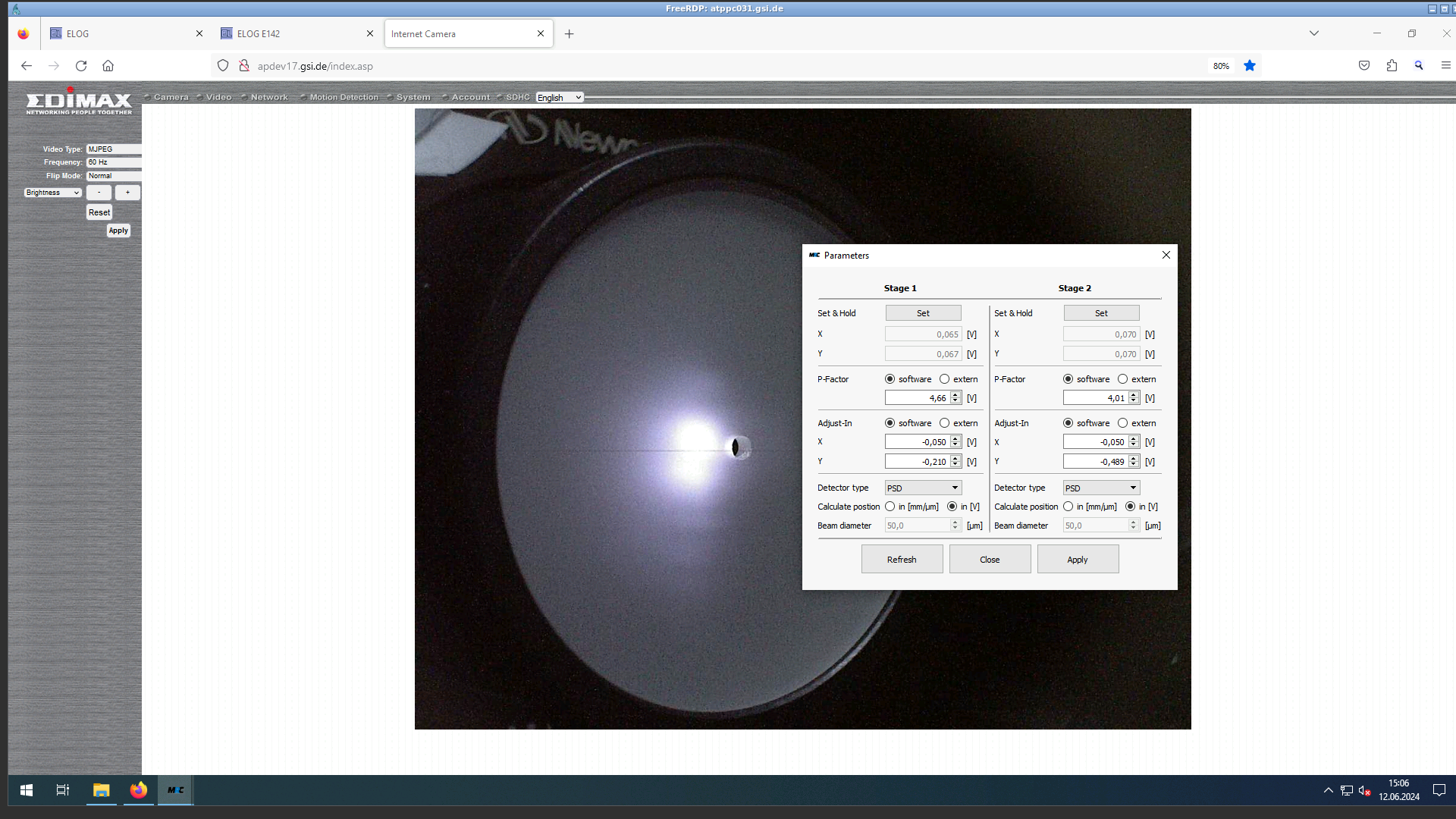1456x819 pixels.
Task: Close the Parameters dialog
Action: point(1166,255)
